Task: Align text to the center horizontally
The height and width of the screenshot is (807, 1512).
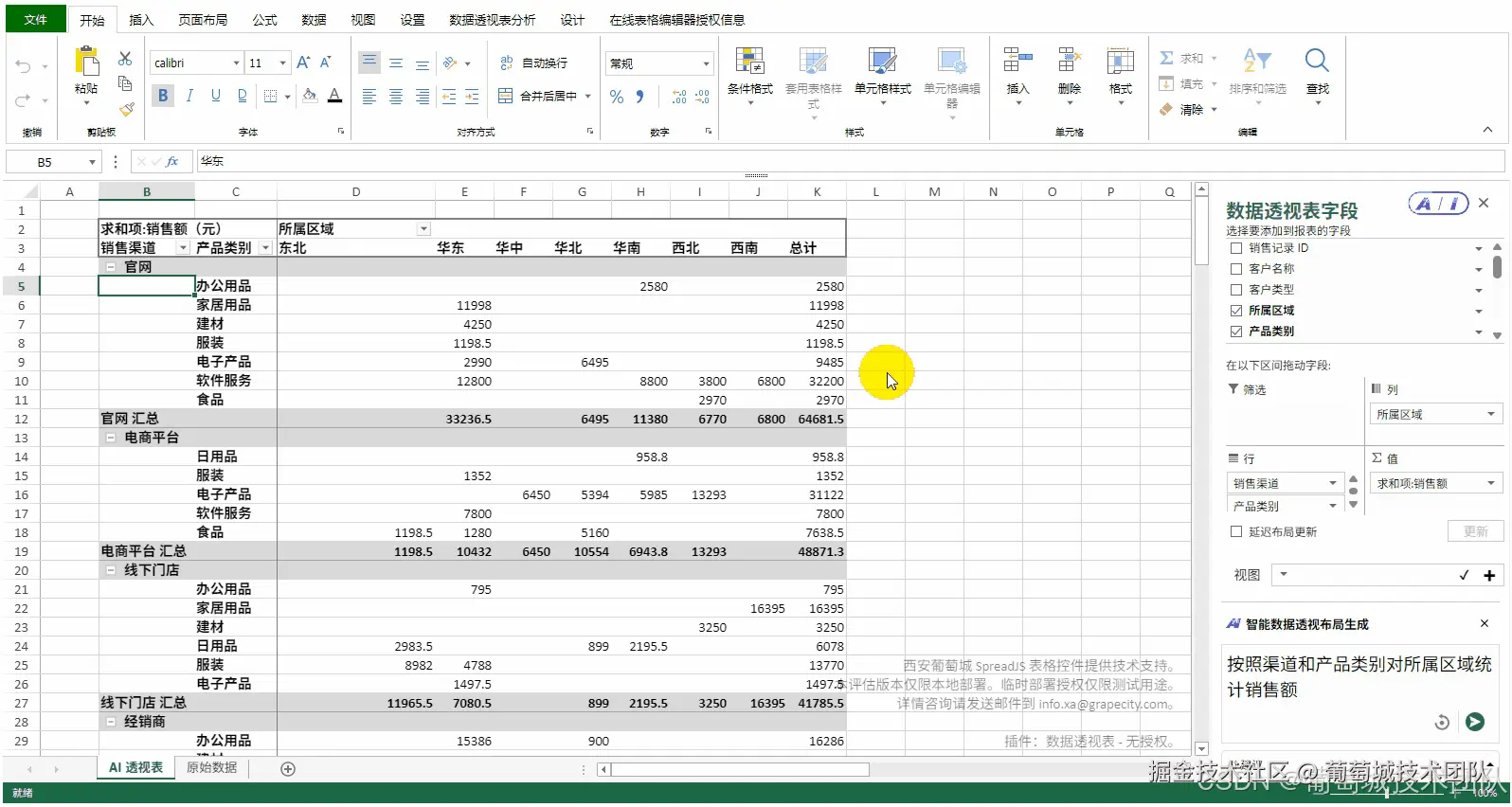Action: pos(396,97)
